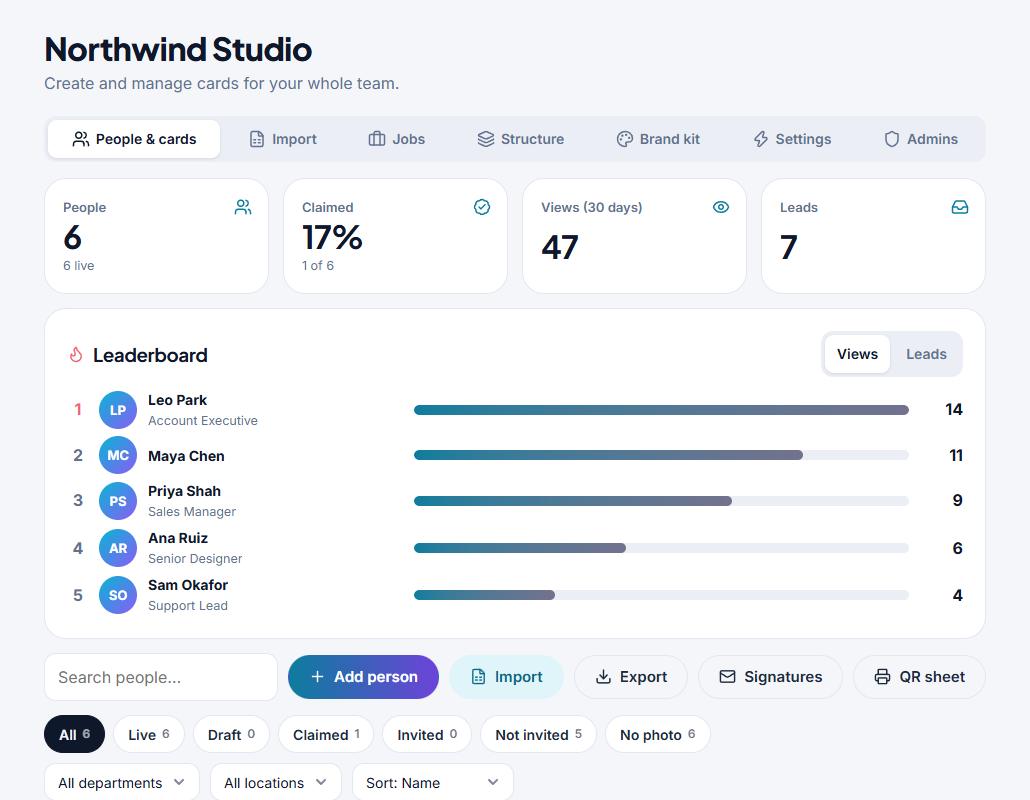Click Sam Okafor's SO avatar
This screenshot has height=800, width=1030.
click(118, 595)
